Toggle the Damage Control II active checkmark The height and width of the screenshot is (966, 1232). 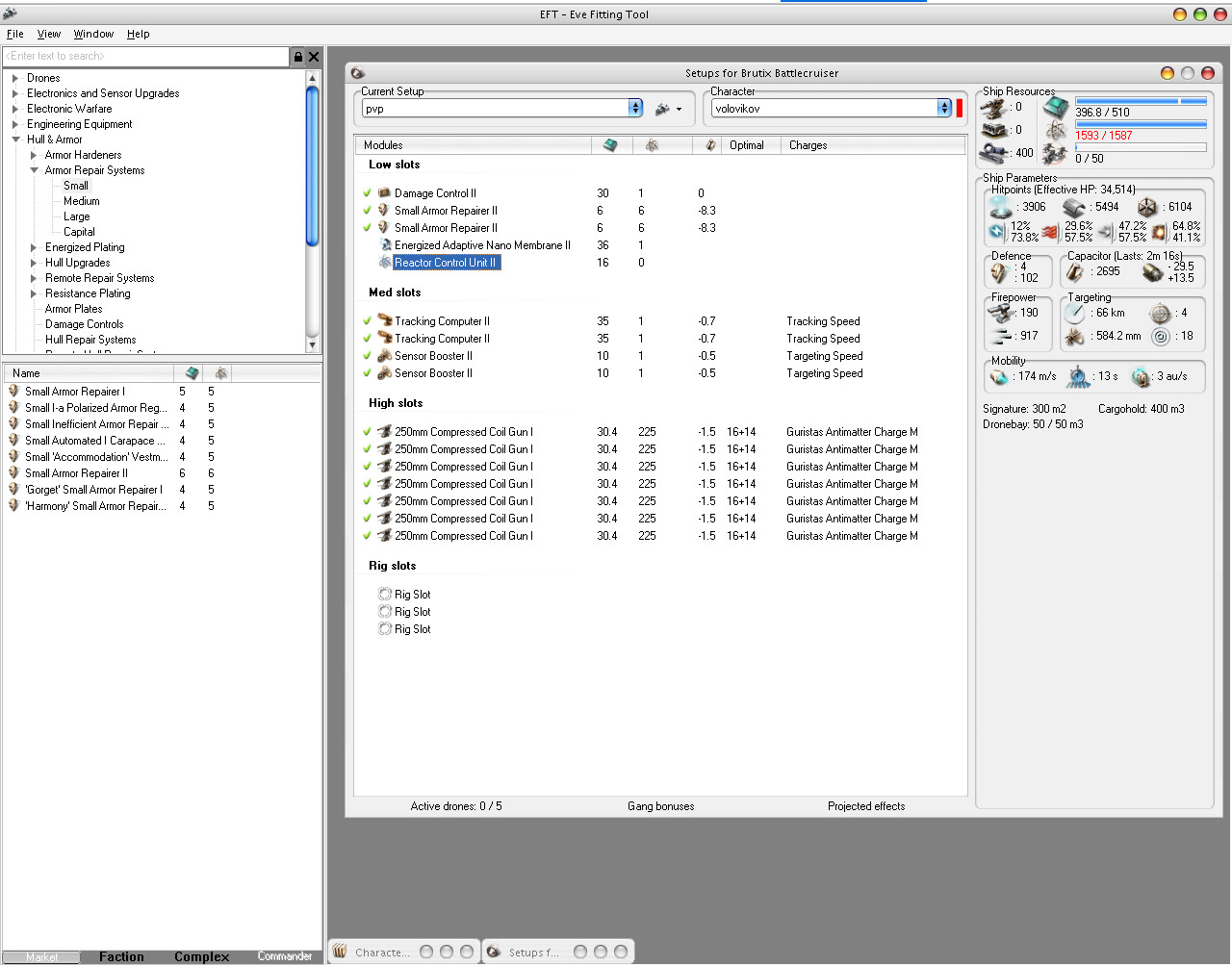[367, 193]
